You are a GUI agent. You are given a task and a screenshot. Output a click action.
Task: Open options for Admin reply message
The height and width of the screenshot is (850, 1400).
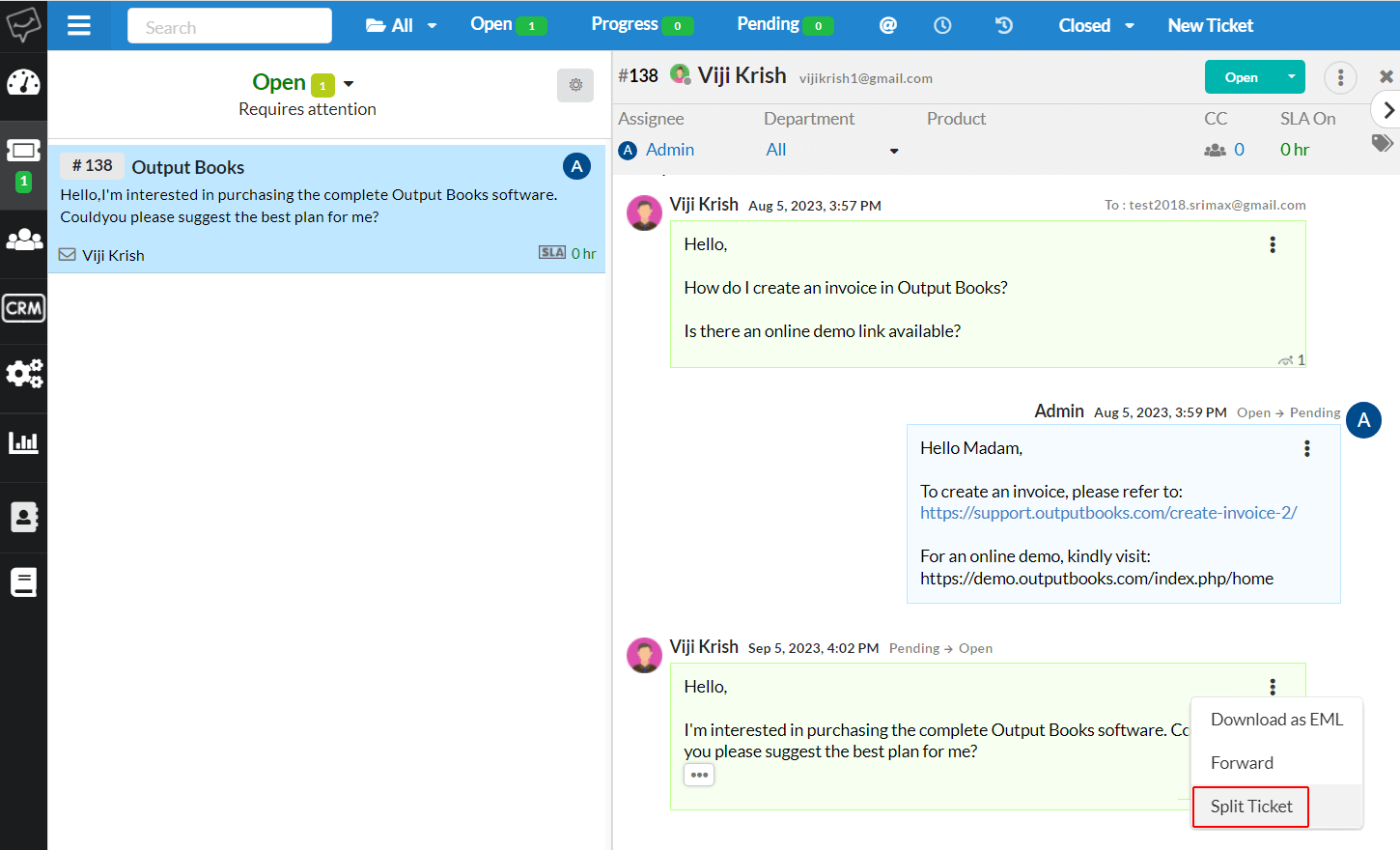[1306, 448]
